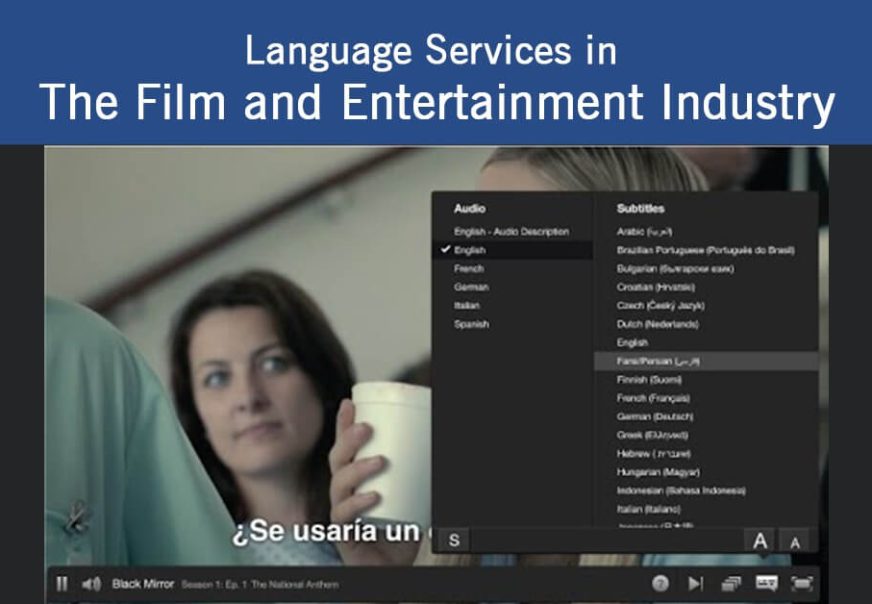Select German (Deutsch) subtitles

pos(655,417)
